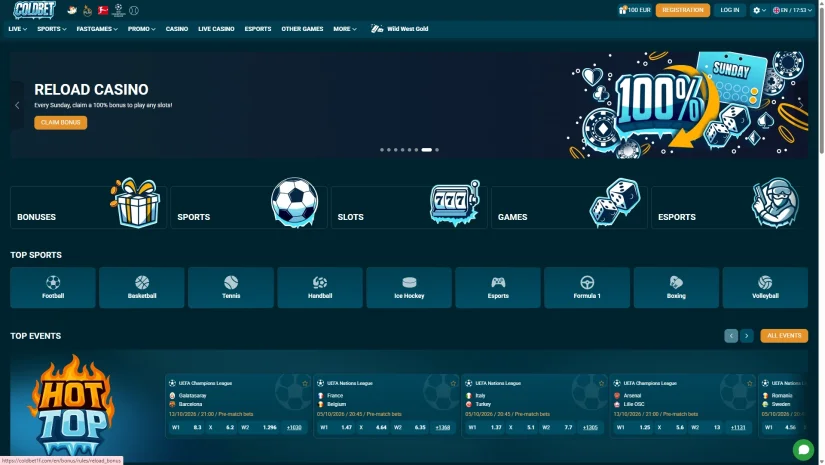
Task: Click the CLAIM BONUS button
Action: point(61,123)
